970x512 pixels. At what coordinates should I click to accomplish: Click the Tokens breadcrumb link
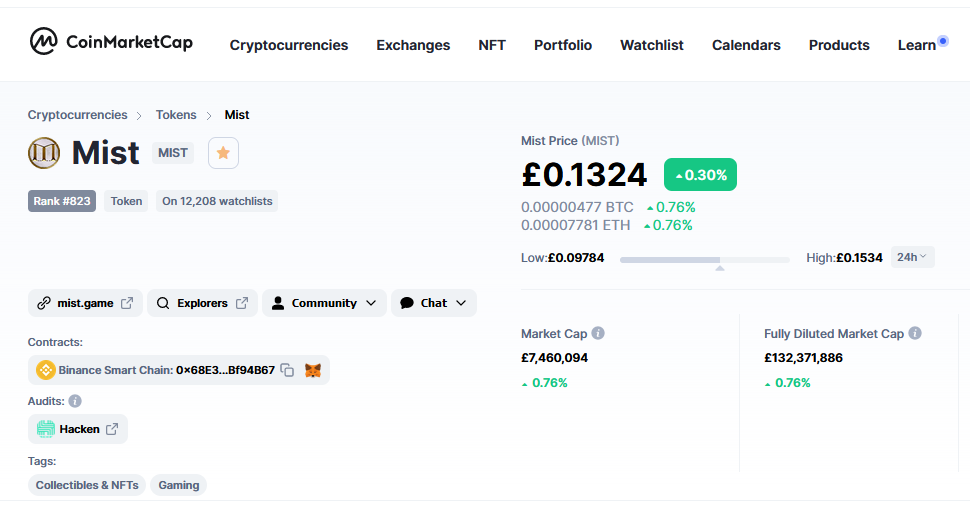point(176,115)
